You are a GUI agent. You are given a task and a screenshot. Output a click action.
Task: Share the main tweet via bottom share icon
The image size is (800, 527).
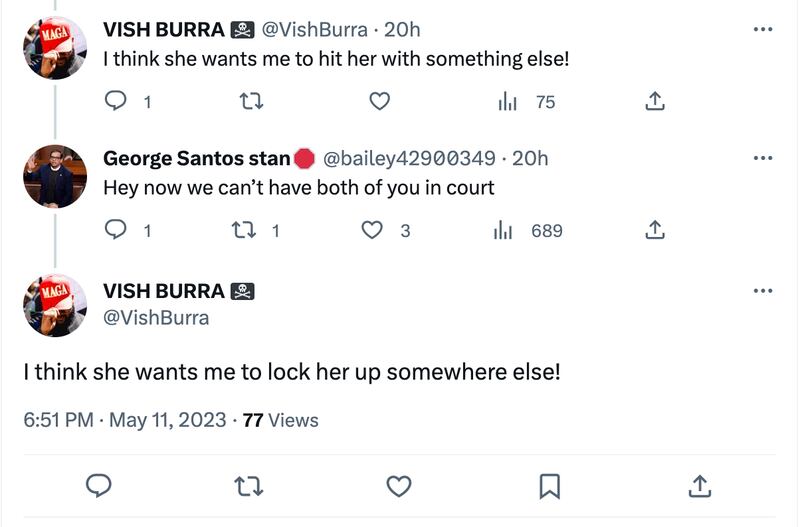(700, 486)
